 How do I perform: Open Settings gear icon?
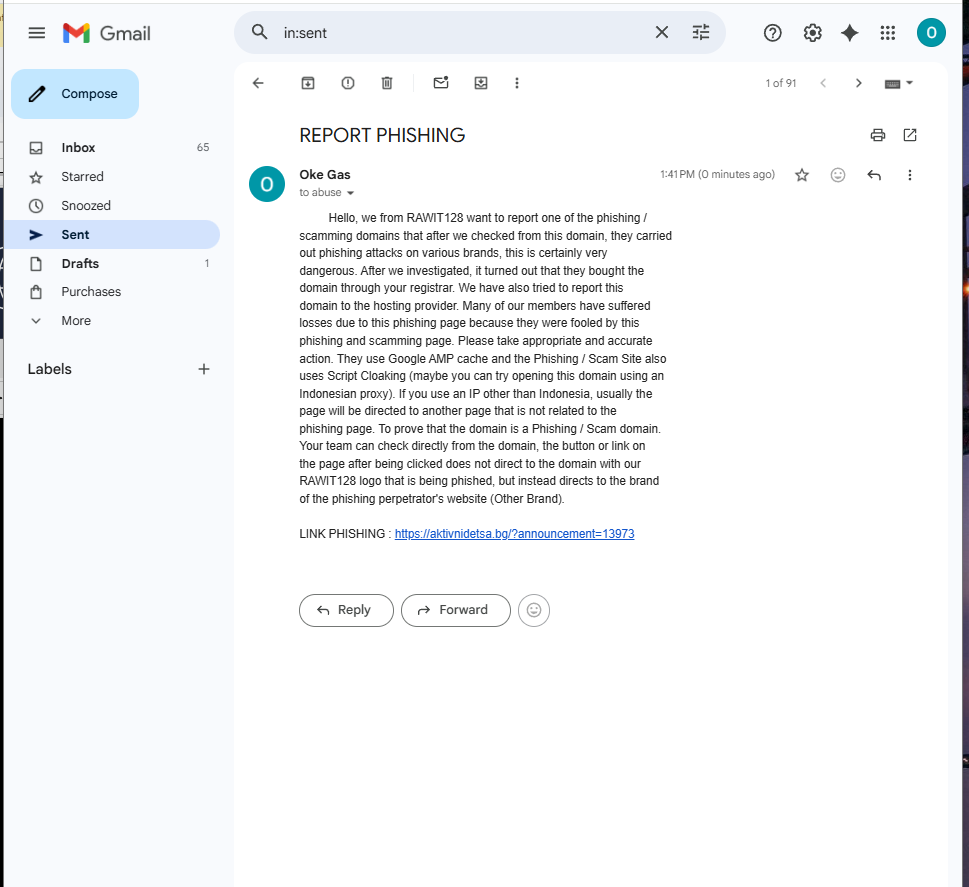pyautogui.click(x=812, y=33)
